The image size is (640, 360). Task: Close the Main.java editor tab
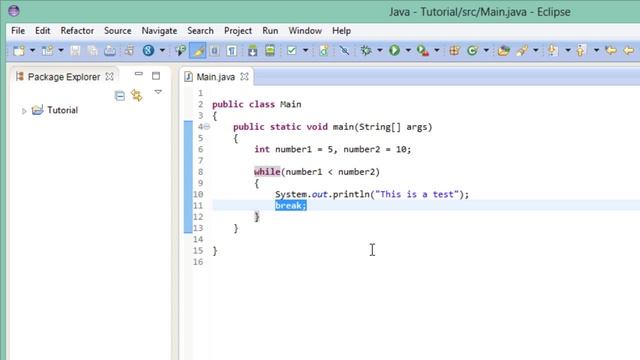tap(244, 76)
